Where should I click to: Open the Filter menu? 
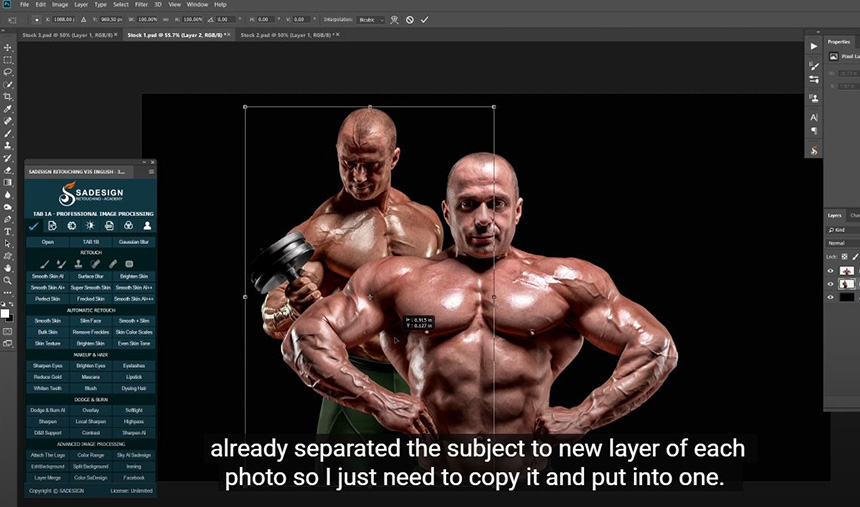pyautogui.click(x=142, y=5)
